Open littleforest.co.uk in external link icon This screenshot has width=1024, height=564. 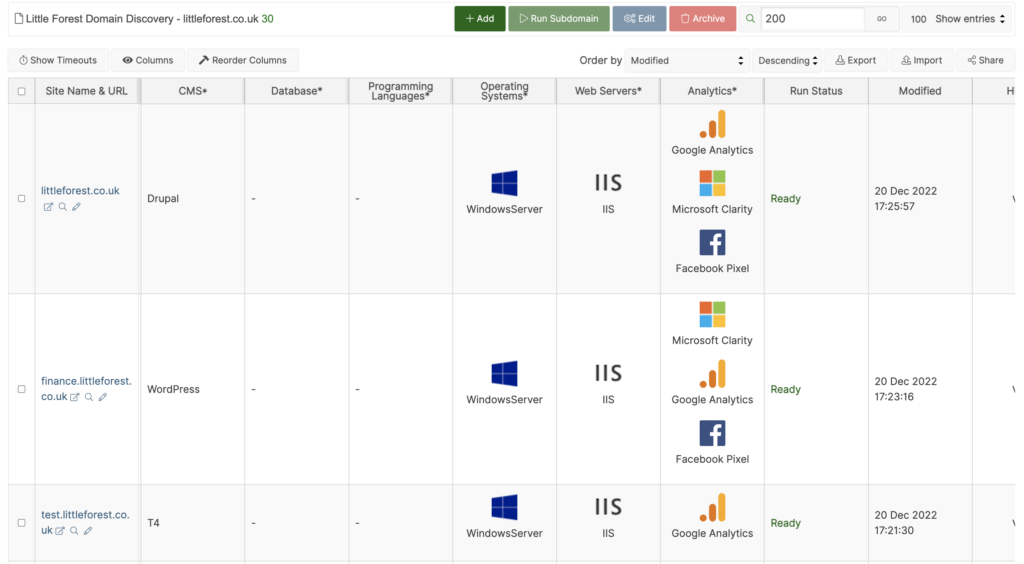tap(48, 207)
